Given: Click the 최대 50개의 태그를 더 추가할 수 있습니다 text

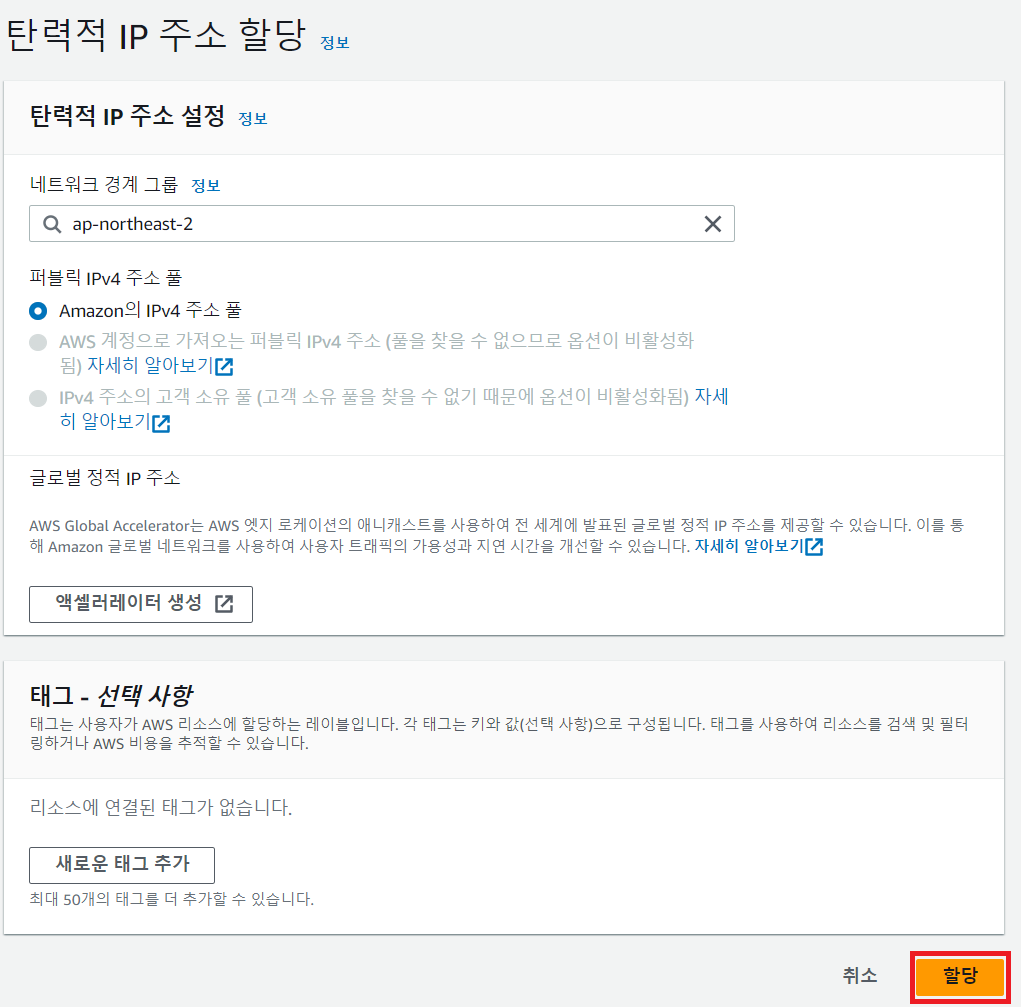Looking at the screenshot, I should [x=171, y=899].
